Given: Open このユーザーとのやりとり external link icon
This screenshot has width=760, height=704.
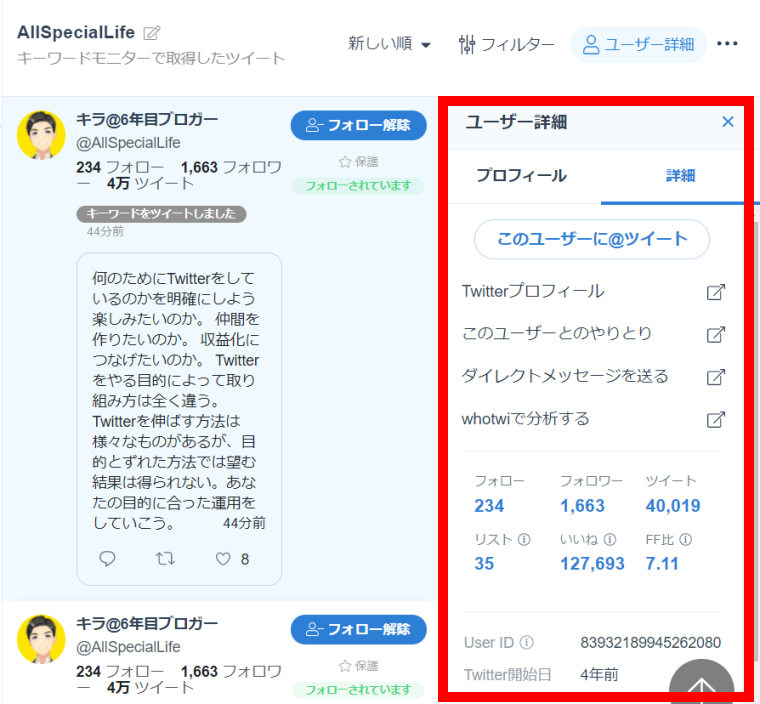Looking at the screenshot, I should pos(715,334).
